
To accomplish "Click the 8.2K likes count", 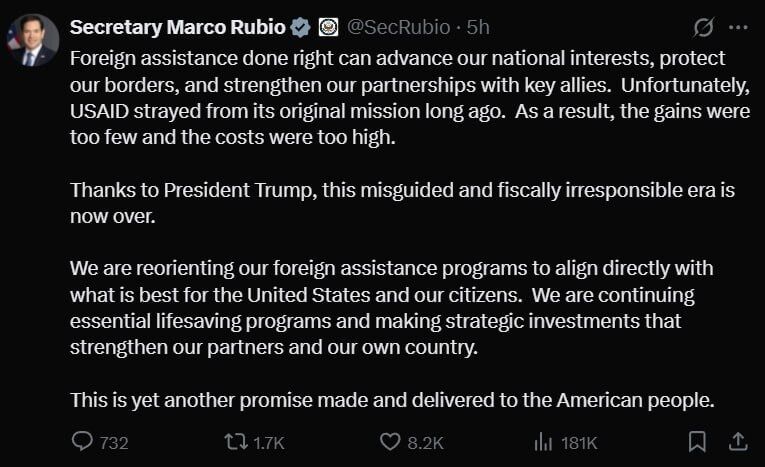I will coord(425,442).
